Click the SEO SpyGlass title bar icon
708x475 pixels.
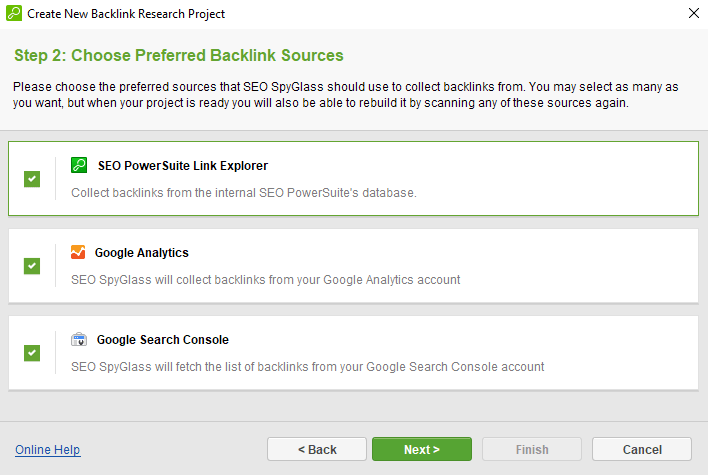click(14, 14)
